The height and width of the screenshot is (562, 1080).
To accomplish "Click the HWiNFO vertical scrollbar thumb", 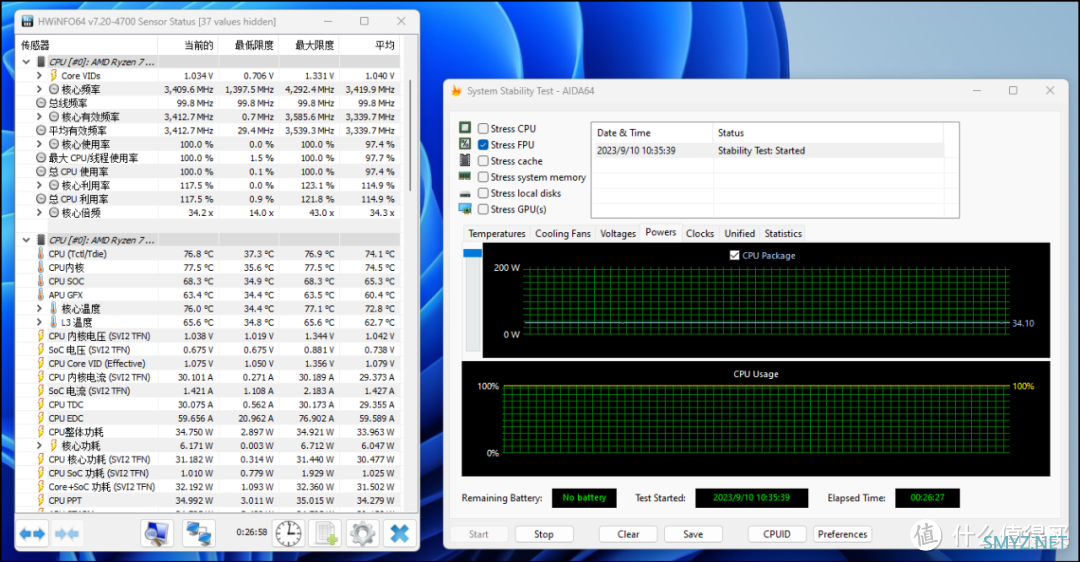I will pos(411,136).
